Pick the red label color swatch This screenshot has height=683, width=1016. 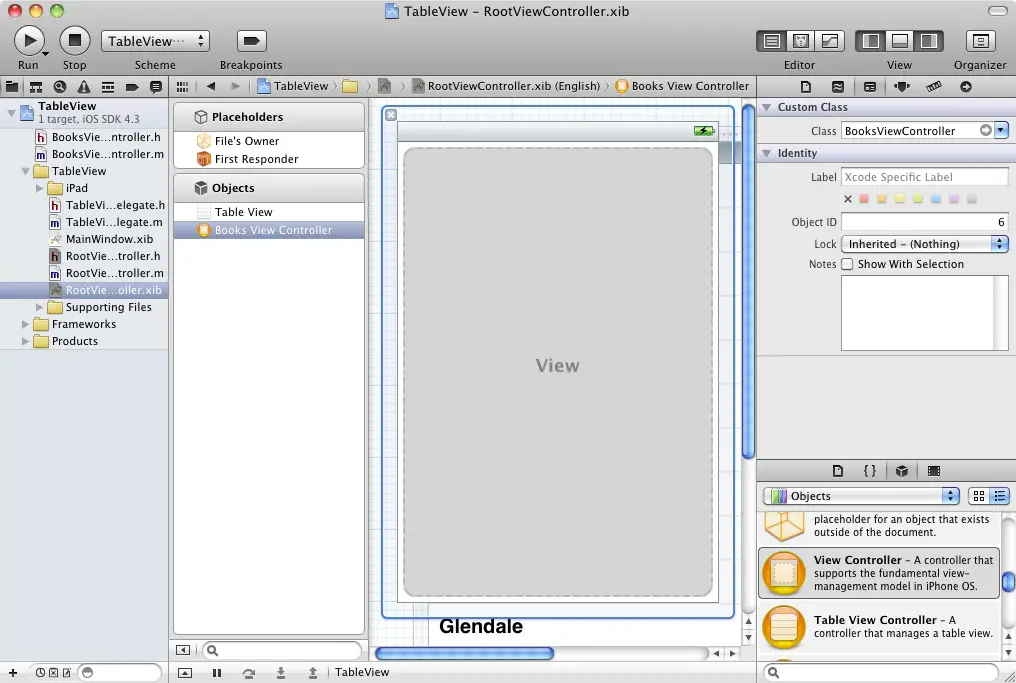tap(864, 199)
